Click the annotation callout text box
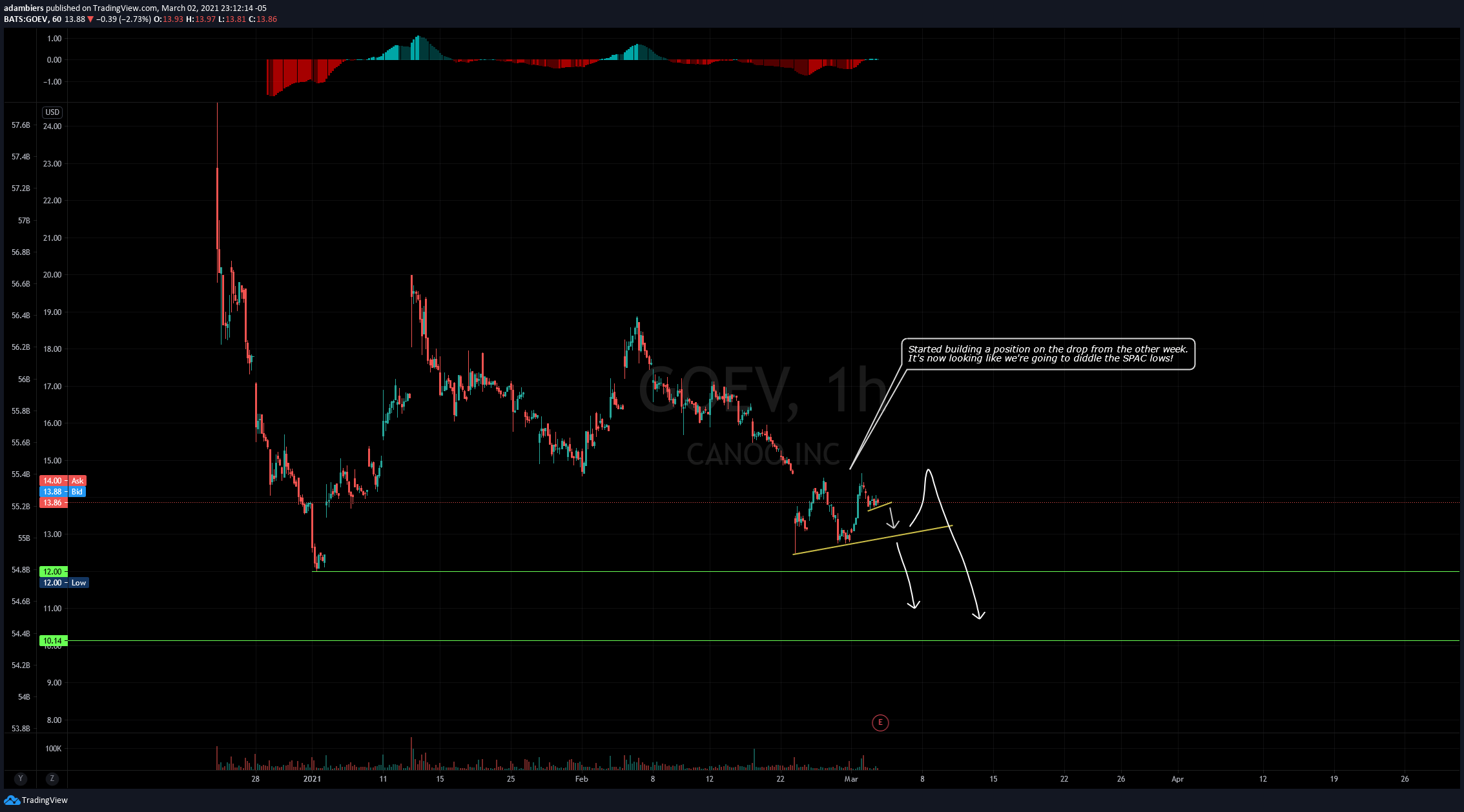Viewport: 1464px width, 812px height. click(1047, 354)
